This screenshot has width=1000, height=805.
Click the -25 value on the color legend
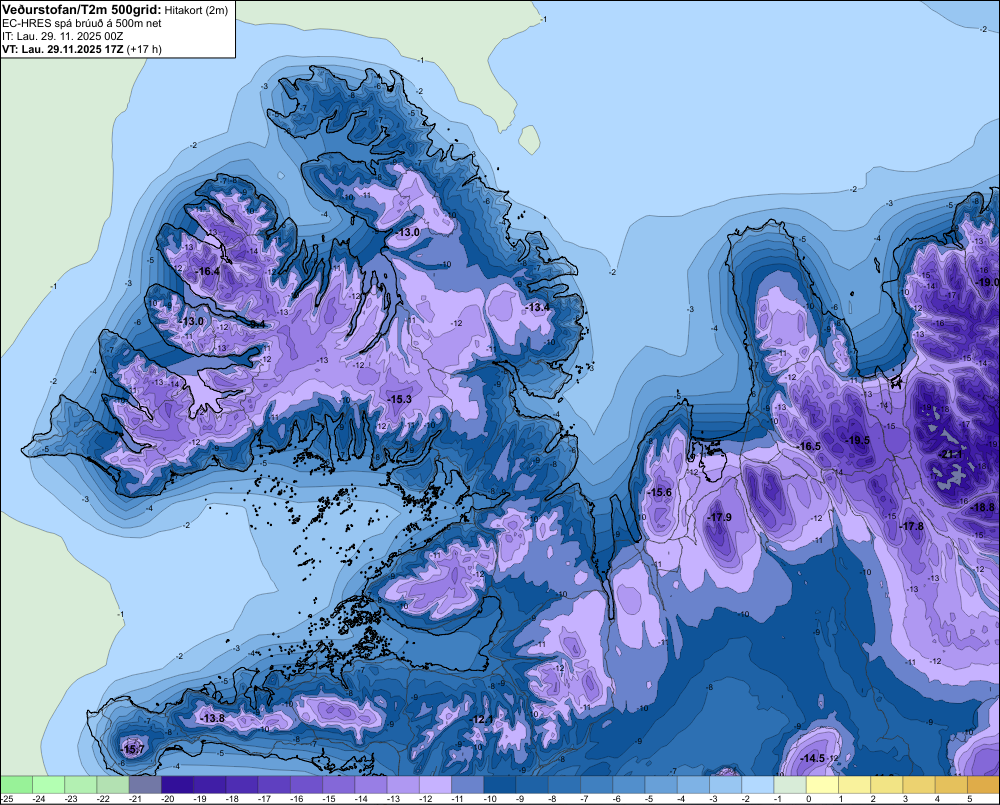[x=7, y=799]
